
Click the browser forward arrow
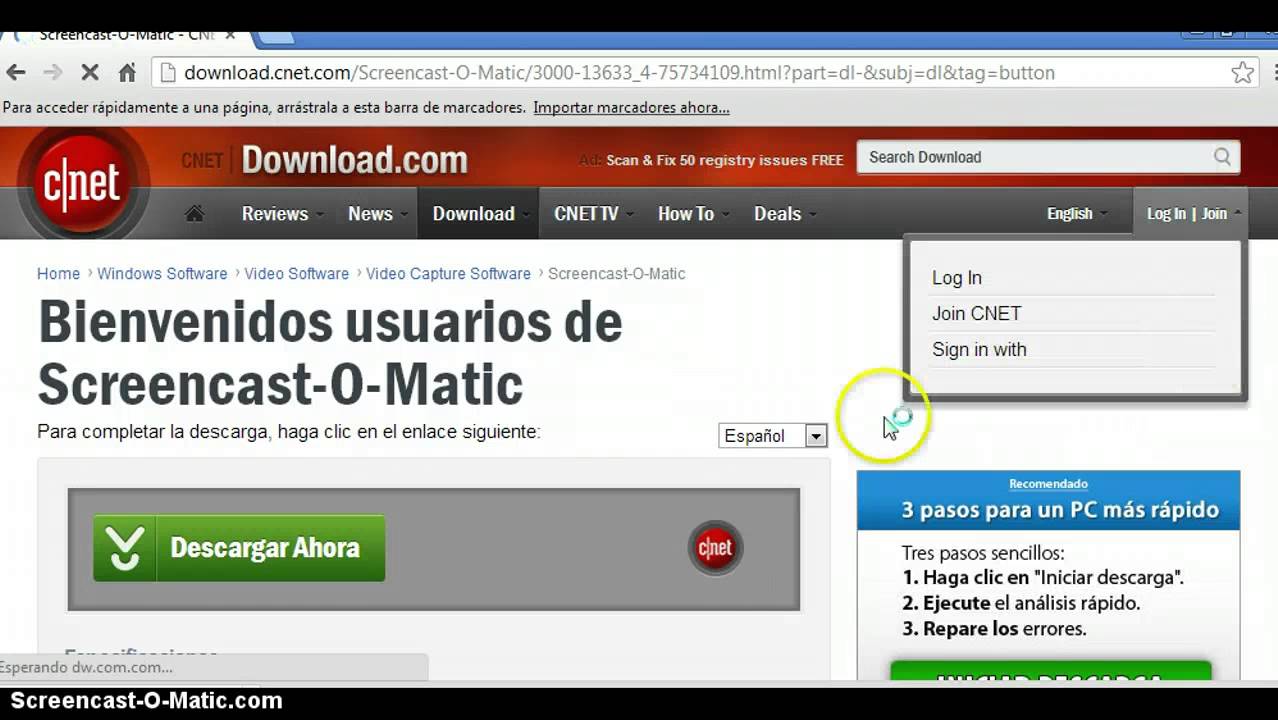[53, 72]
